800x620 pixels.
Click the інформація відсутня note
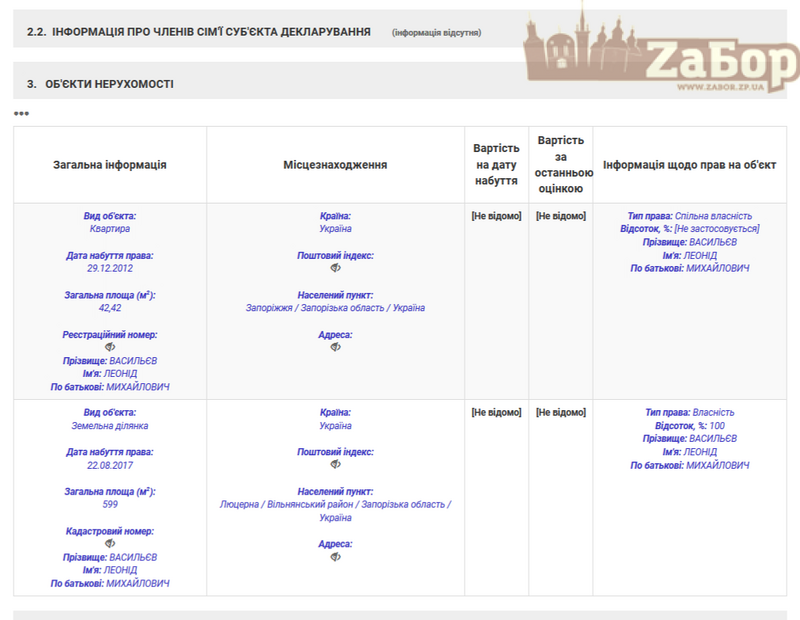[437, 33]
